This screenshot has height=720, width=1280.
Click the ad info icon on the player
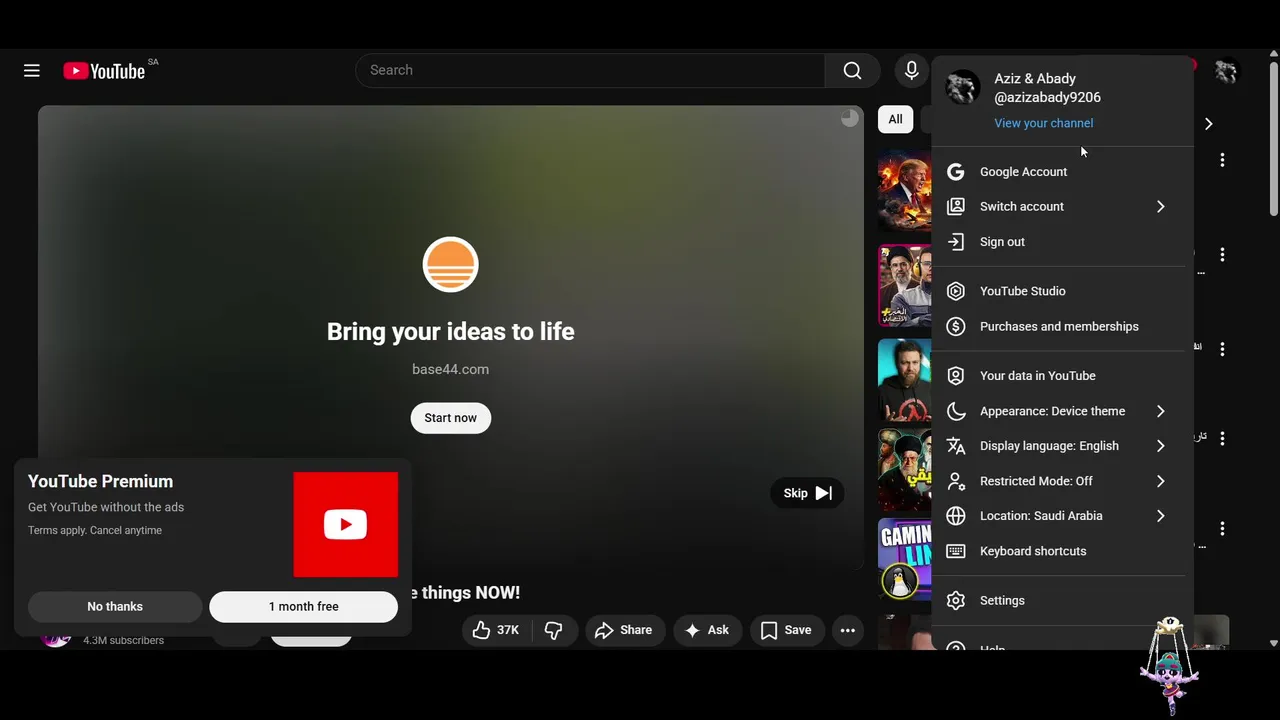(x=849, y=118)
